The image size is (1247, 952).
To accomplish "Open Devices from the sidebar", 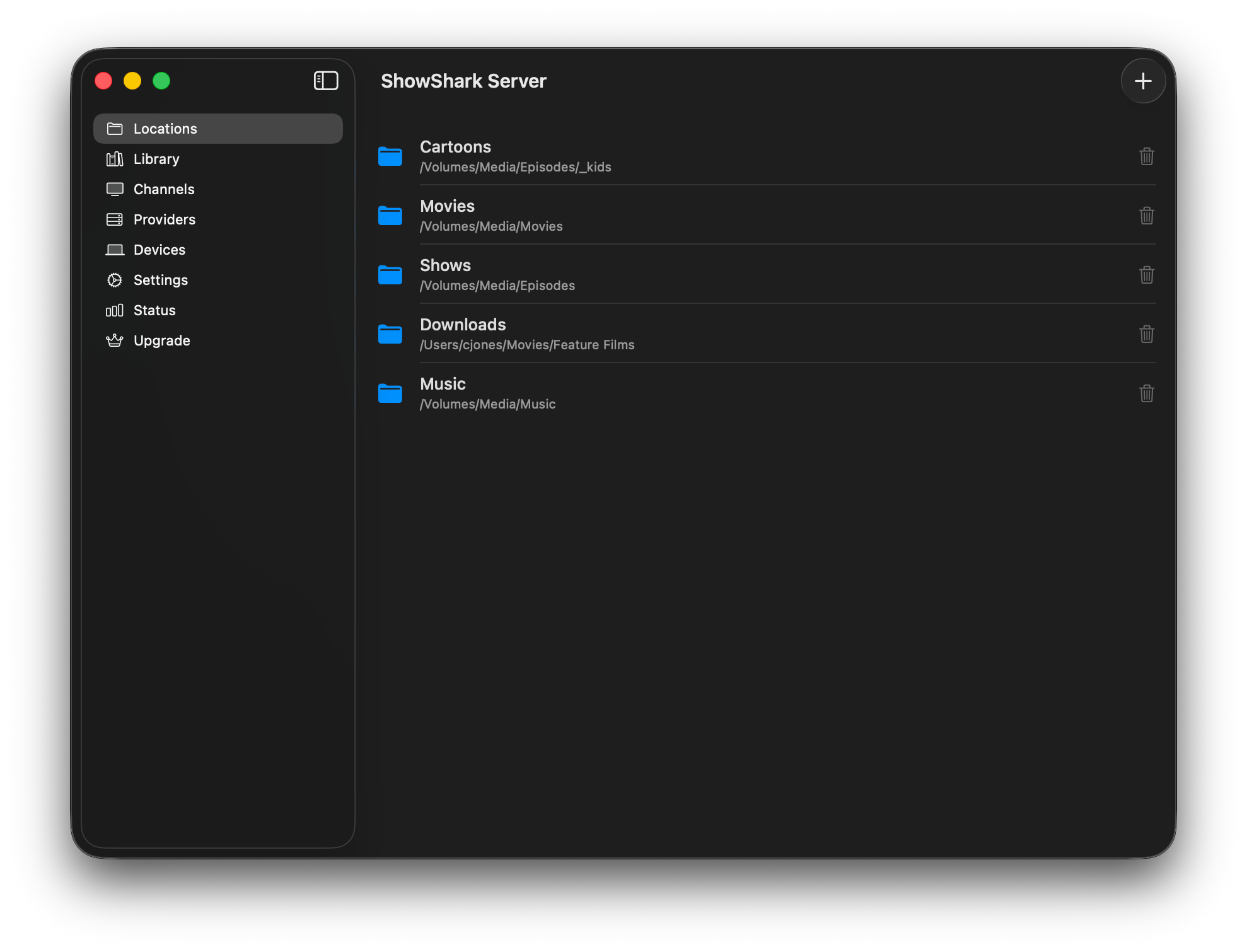I will click(x=159, y=250).
